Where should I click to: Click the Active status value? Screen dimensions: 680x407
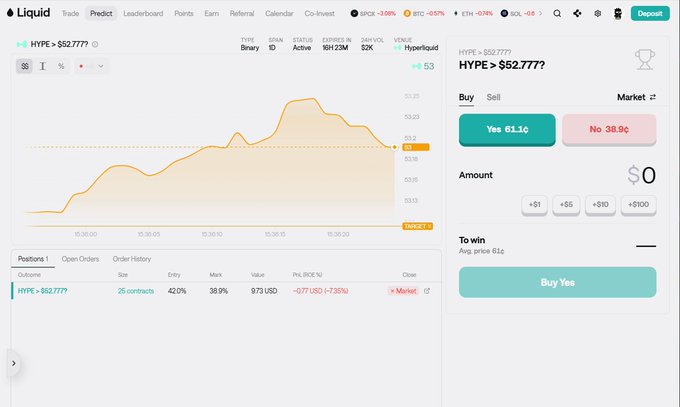[x=302, y=48]
